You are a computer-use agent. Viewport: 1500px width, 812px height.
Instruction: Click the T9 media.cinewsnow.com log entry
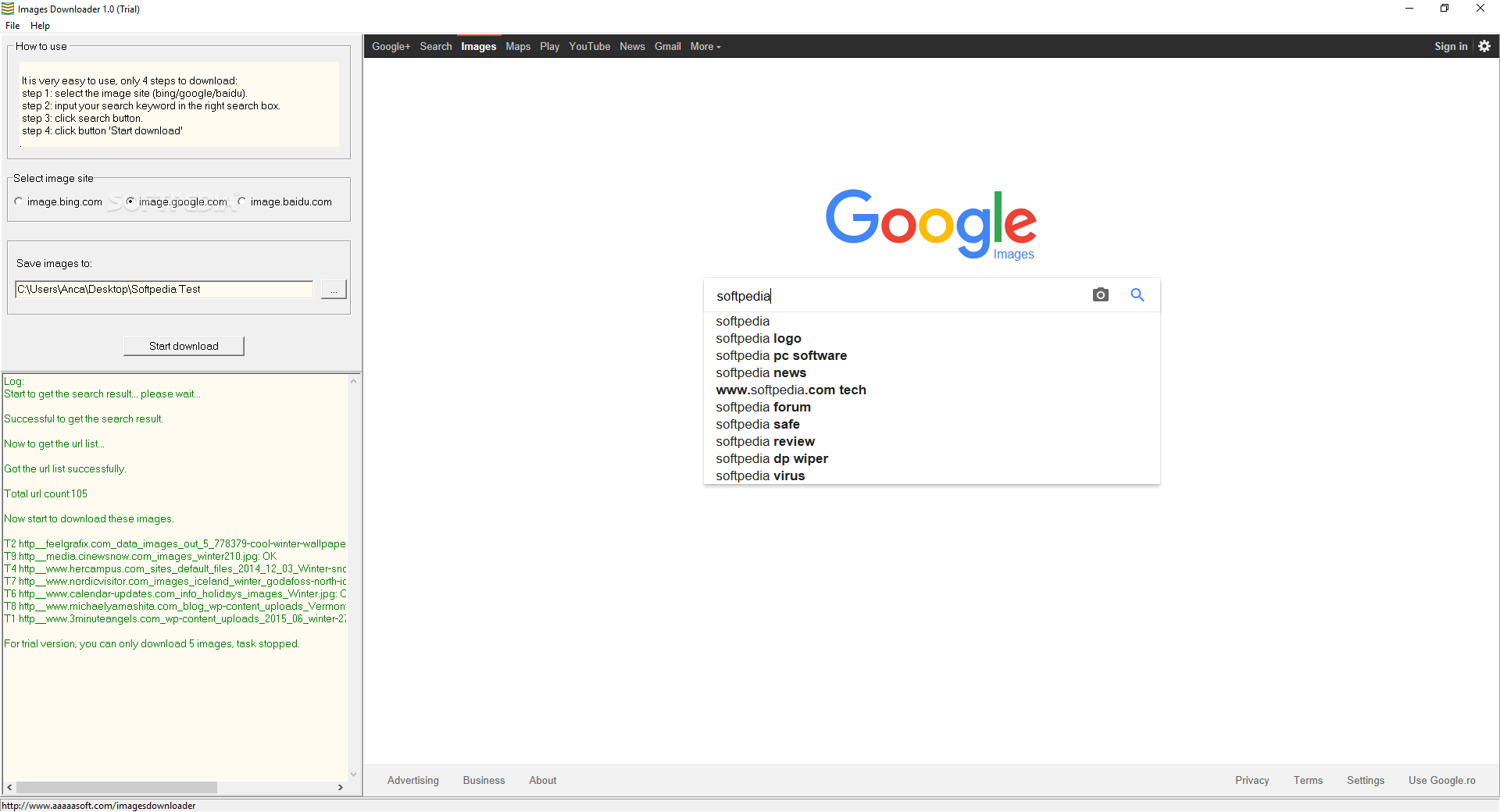click(x=141, y=556)
